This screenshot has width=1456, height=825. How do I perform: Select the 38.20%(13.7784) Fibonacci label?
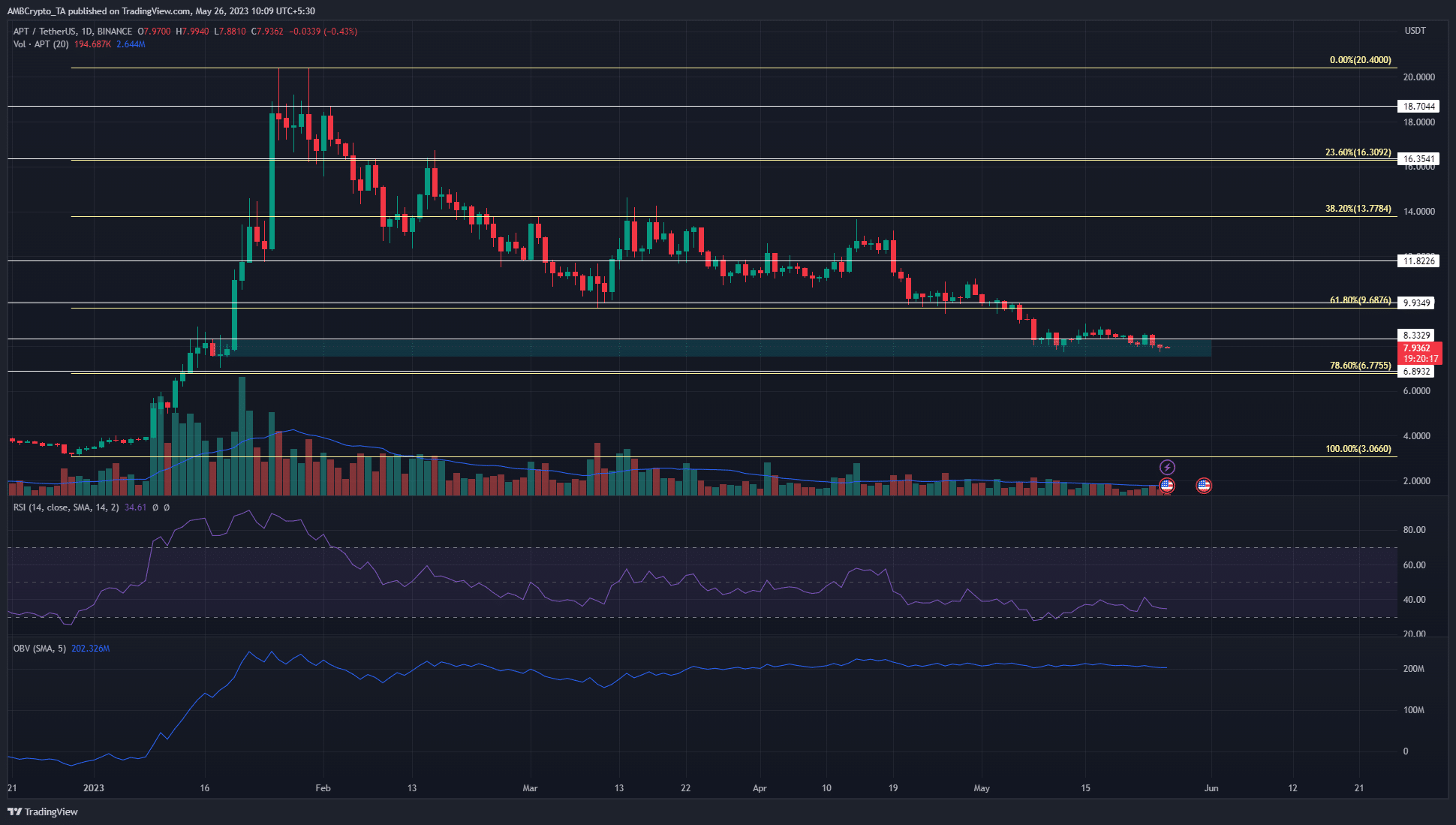(1358, 209)
